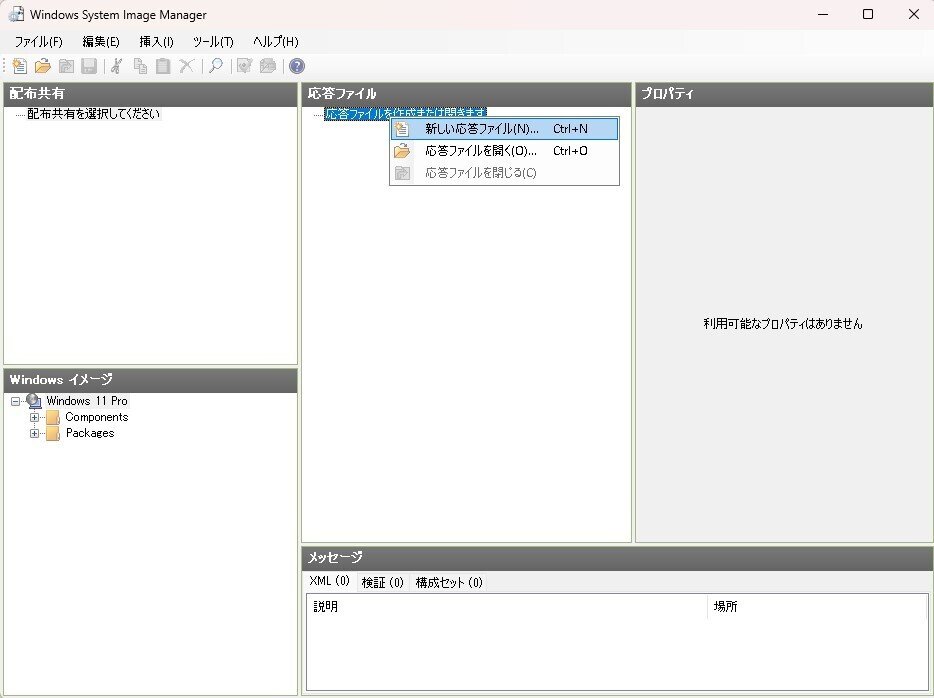Collapse the Windows 11 Pro tree node

coord(14,401)
